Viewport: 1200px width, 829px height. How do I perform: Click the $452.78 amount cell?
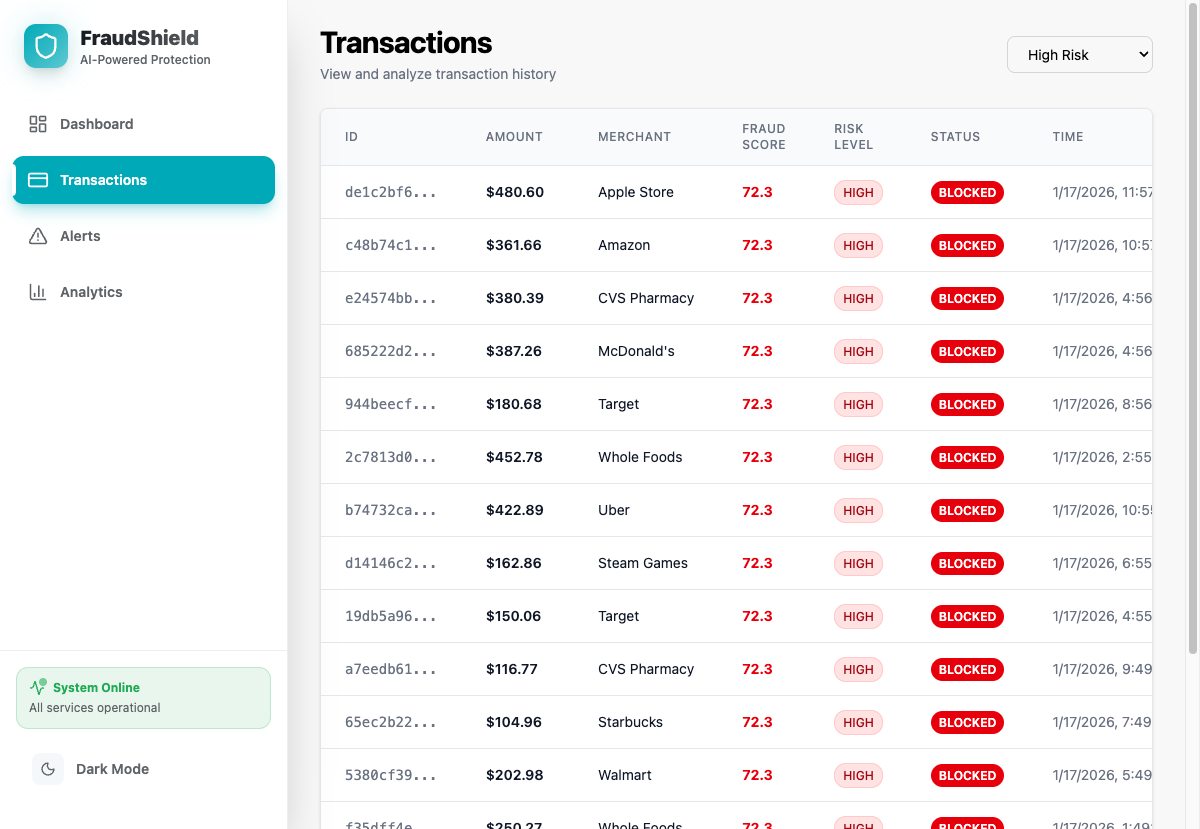click(514, 457)
